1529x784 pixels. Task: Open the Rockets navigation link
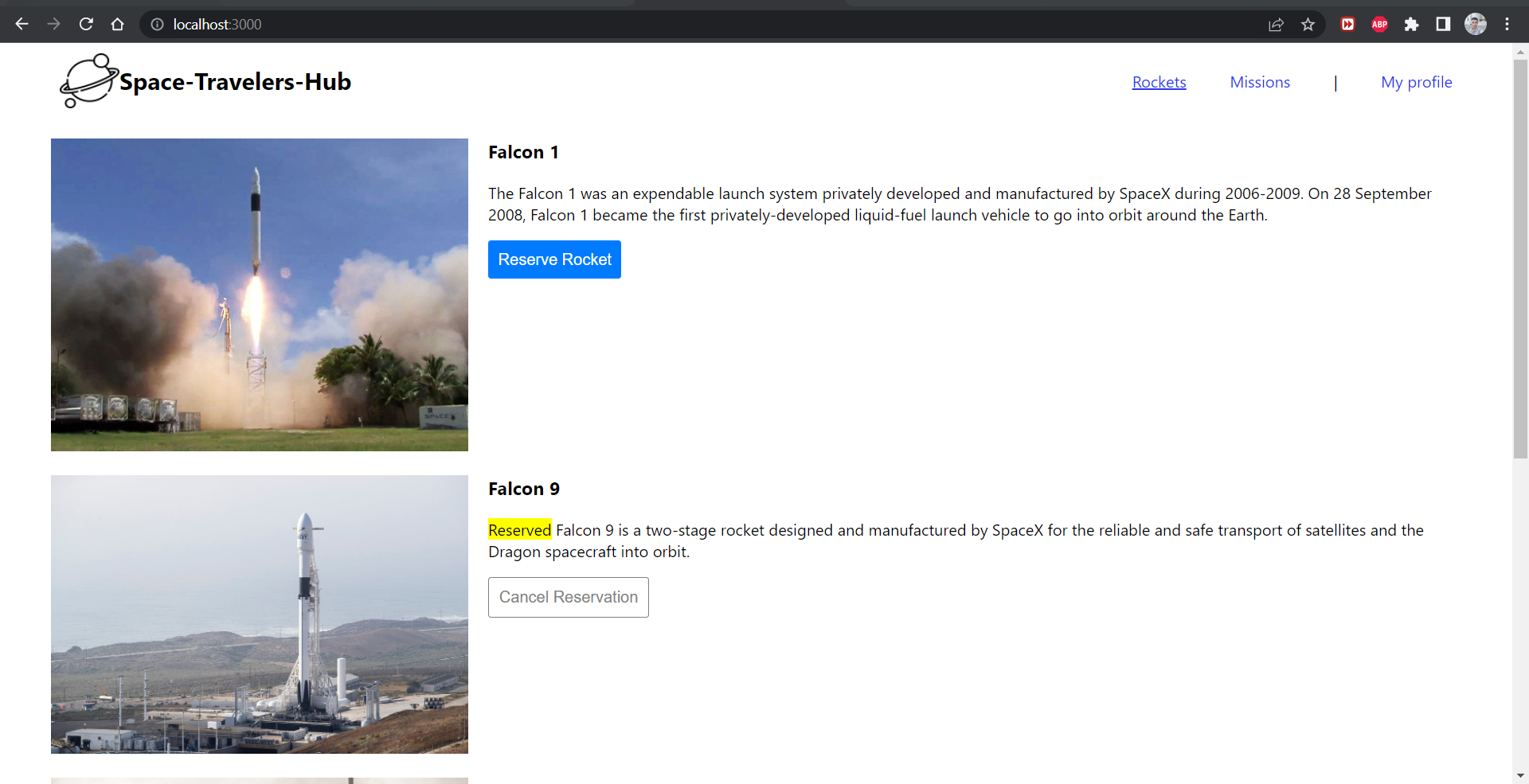(x=1159, y=82)
